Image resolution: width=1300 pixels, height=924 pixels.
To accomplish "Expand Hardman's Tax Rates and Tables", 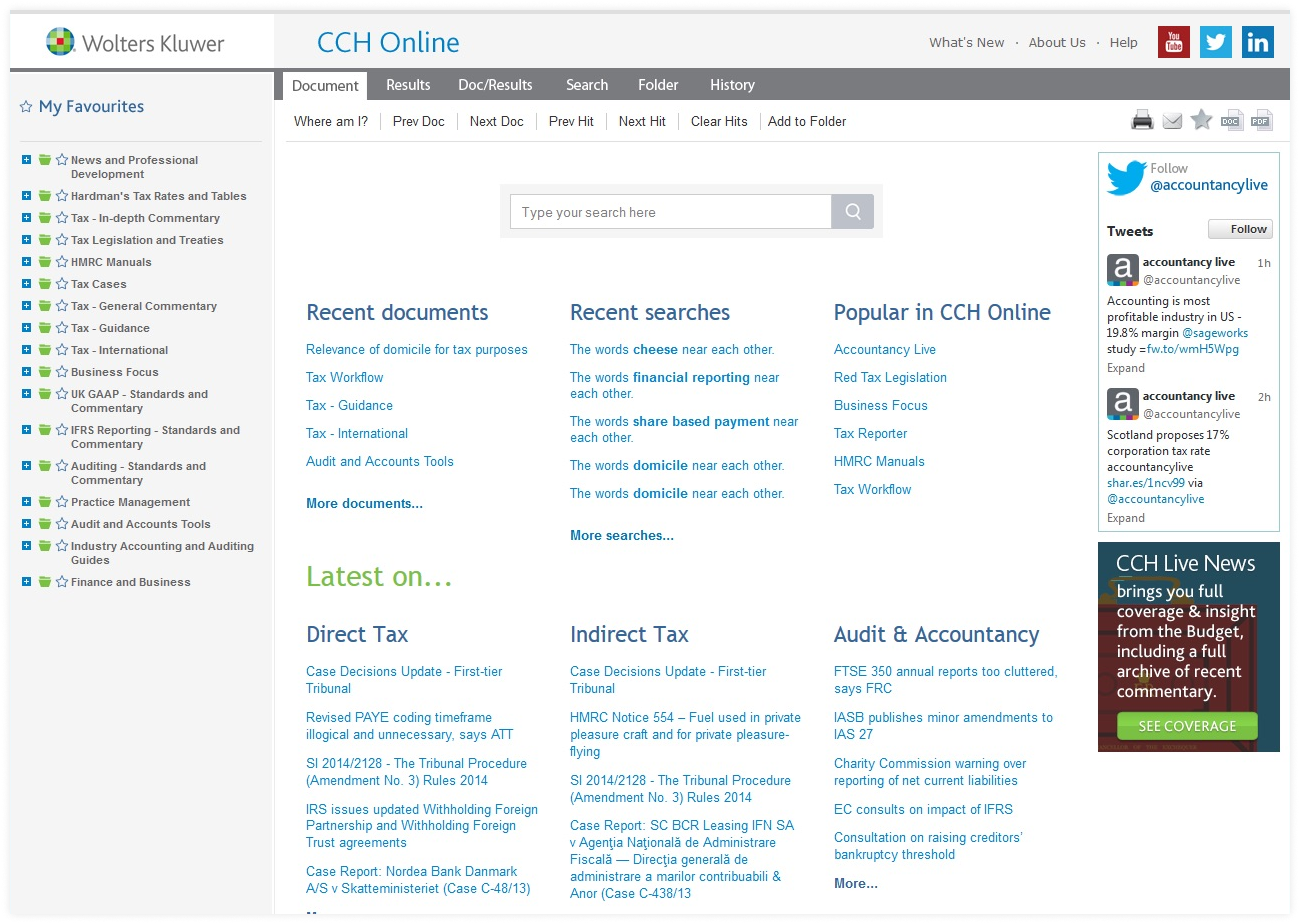I will (x=27, y=196).
